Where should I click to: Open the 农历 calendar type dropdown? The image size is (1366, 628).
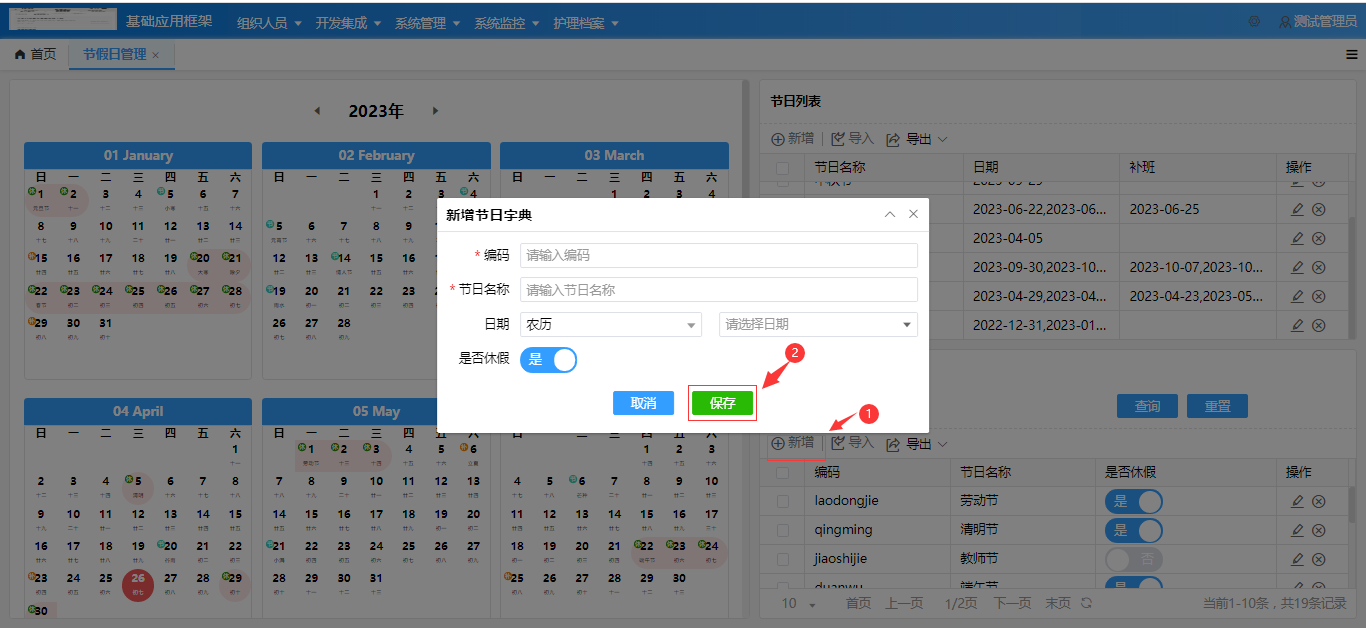coord(610,324)
